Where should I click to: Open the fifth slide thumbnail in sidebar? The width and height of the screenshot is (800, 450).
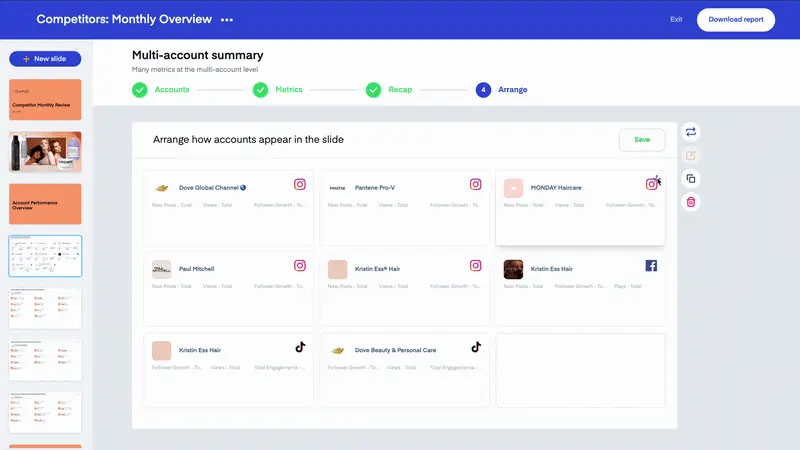point(45,308)
